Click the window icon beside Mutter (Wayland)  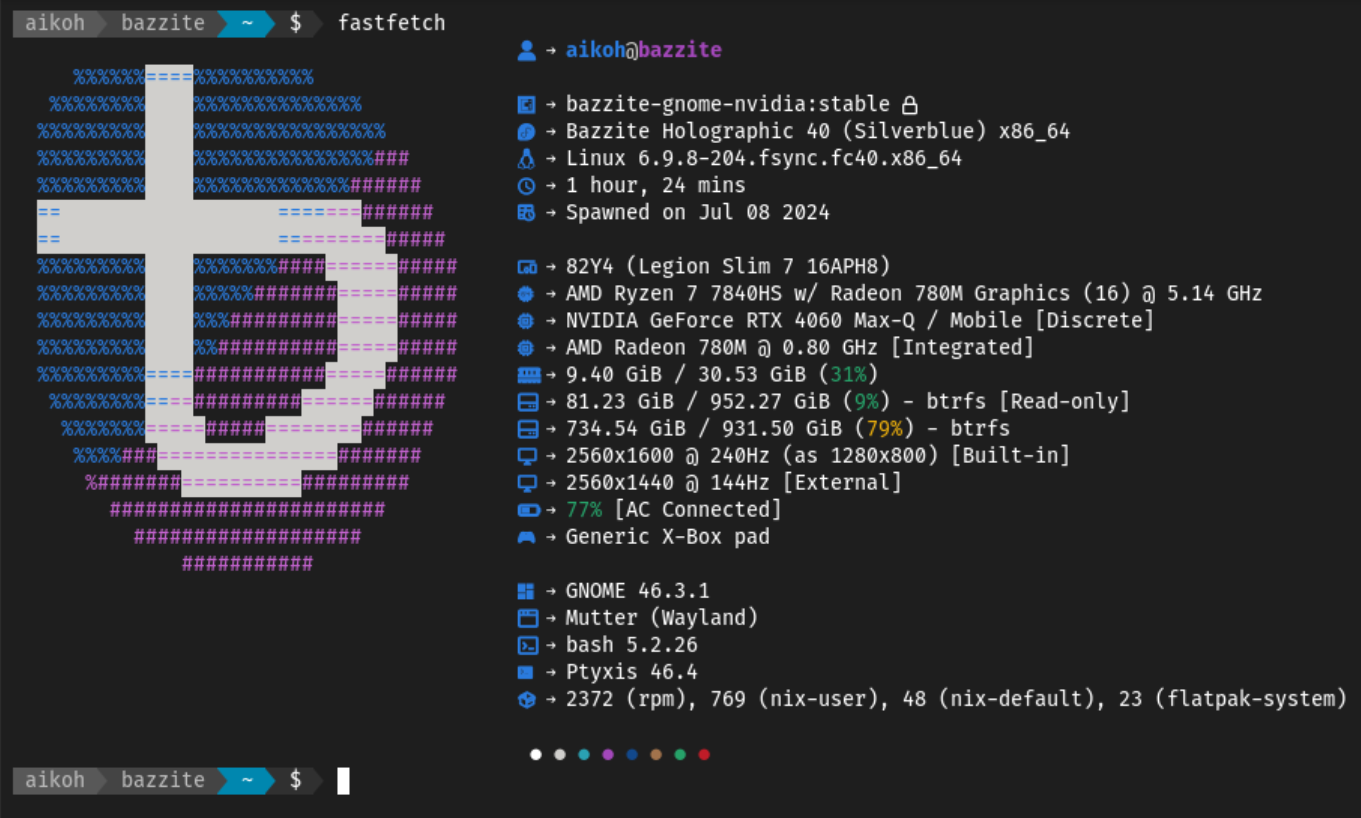pos(527,618)
